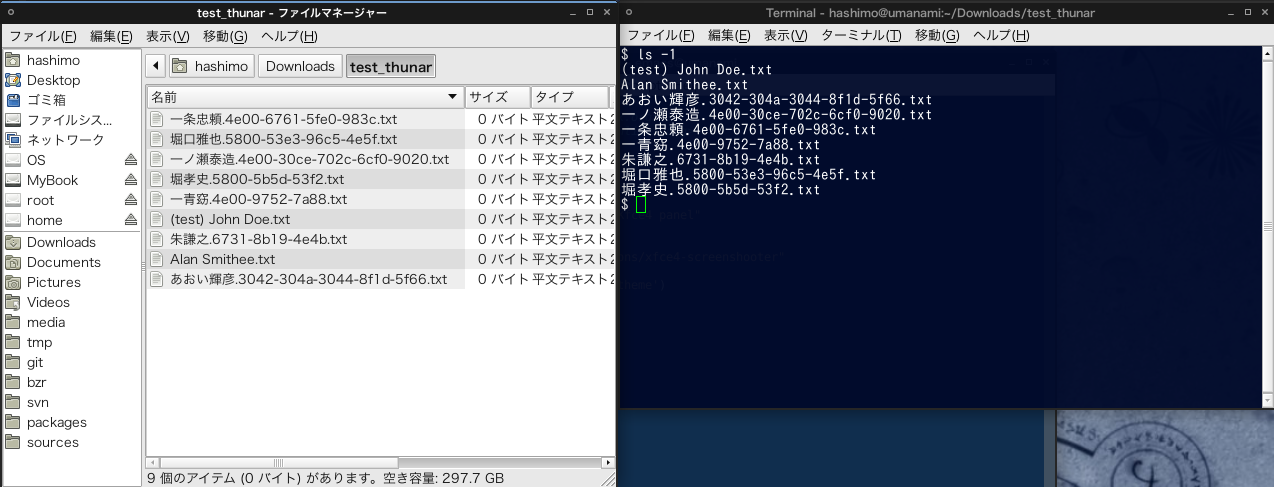
Task: Open the 編集(E) menu in file manager
Action: click(110, 36)
